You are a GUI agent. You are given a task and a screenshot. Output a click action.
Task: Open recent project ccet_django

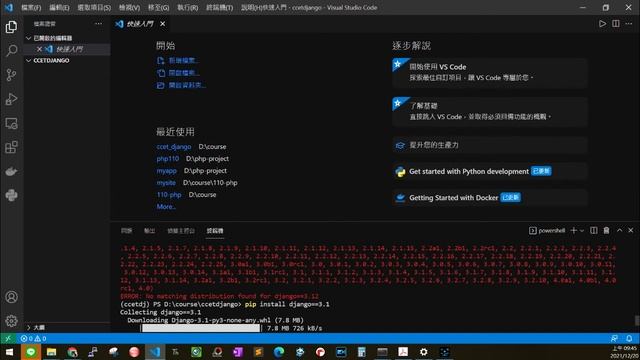pyautogui.click(x=174, y=147)
